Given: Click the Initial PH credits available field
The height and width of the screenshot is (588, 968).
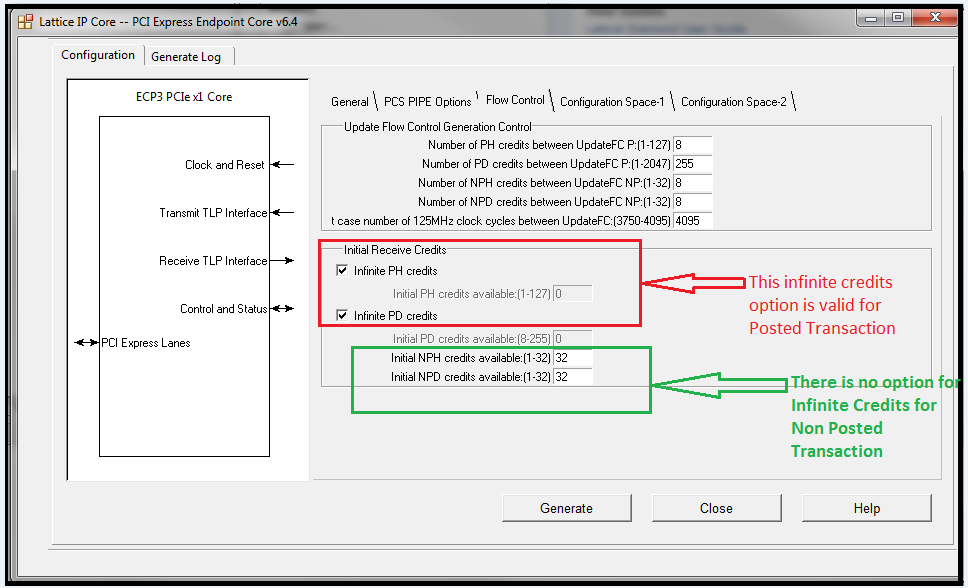Looking at the screenshot, I should click(x=573, y=294).
